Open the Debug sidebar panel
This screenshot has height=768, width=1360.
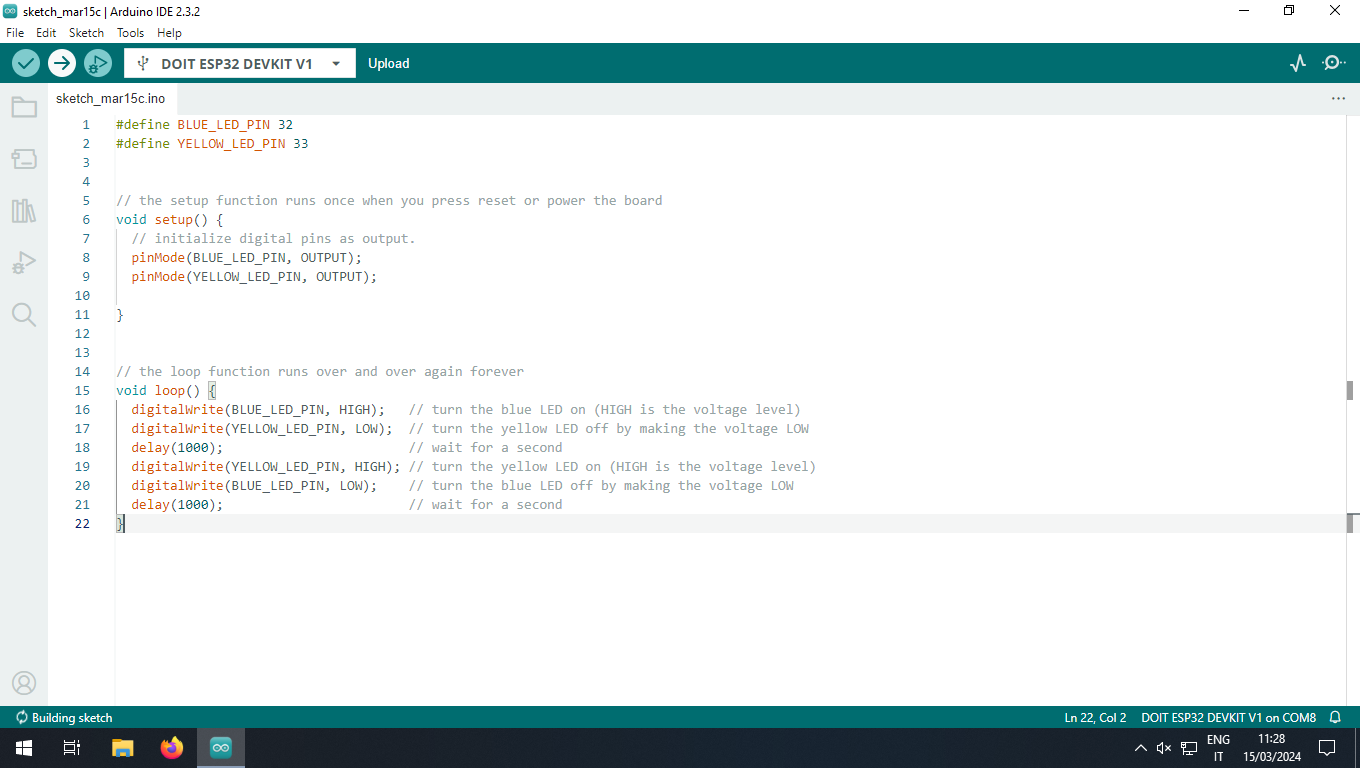click(x=24, y=263)
